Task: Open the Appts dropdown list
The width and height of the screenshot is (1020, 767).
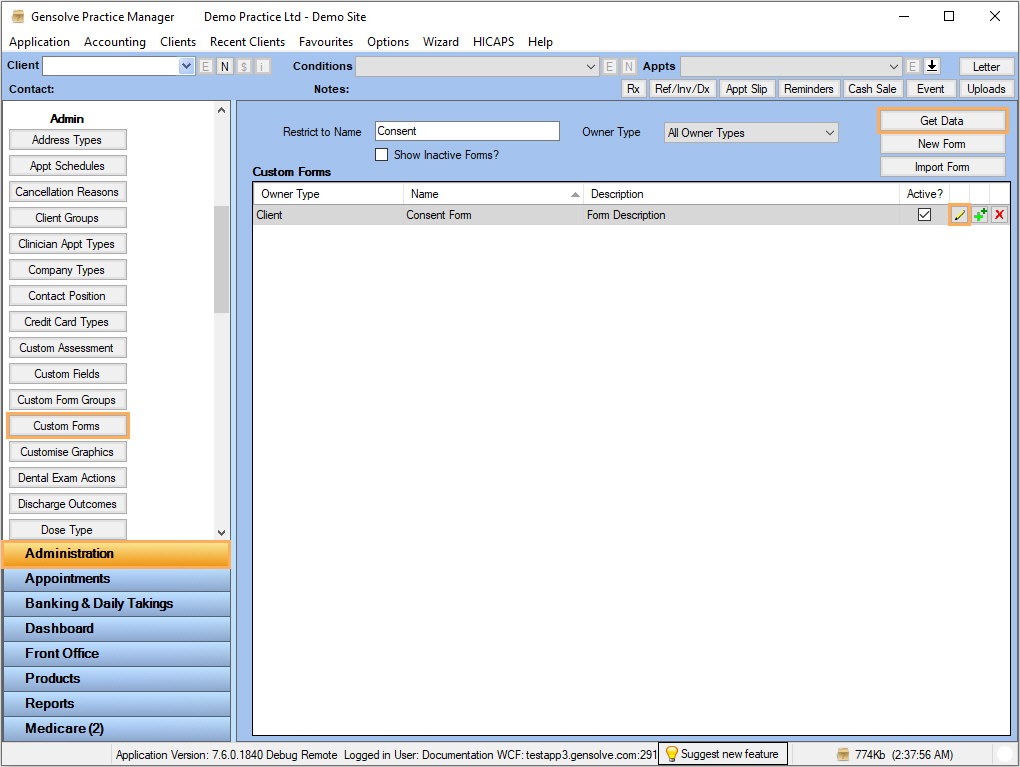Action: 895,65
